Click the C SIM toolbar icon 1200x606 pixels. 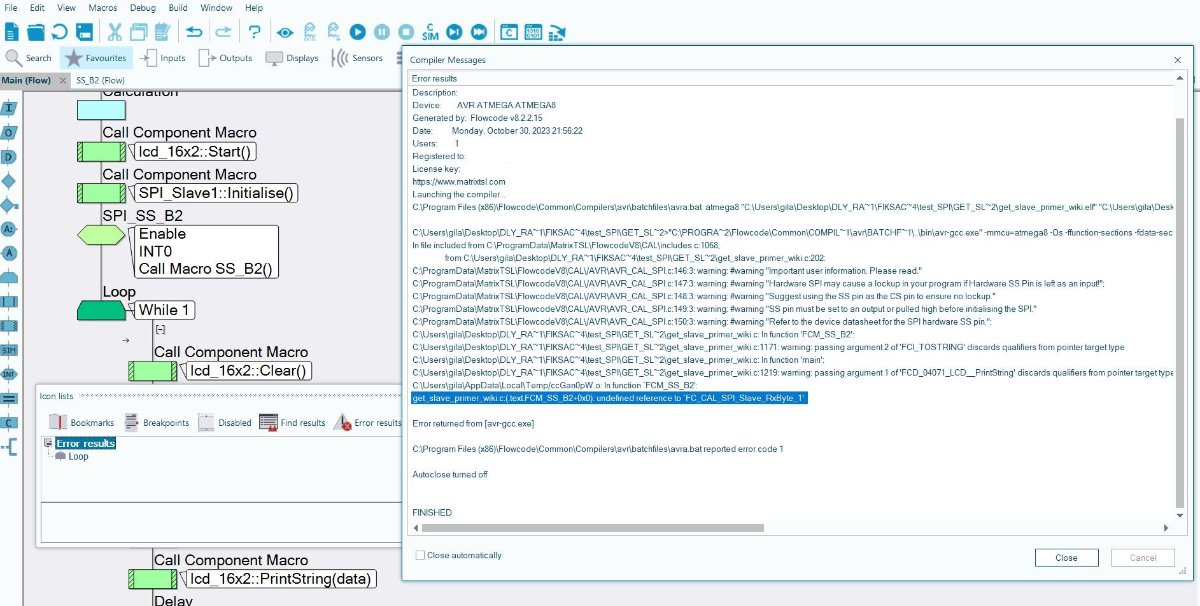[x=430, y=32]
